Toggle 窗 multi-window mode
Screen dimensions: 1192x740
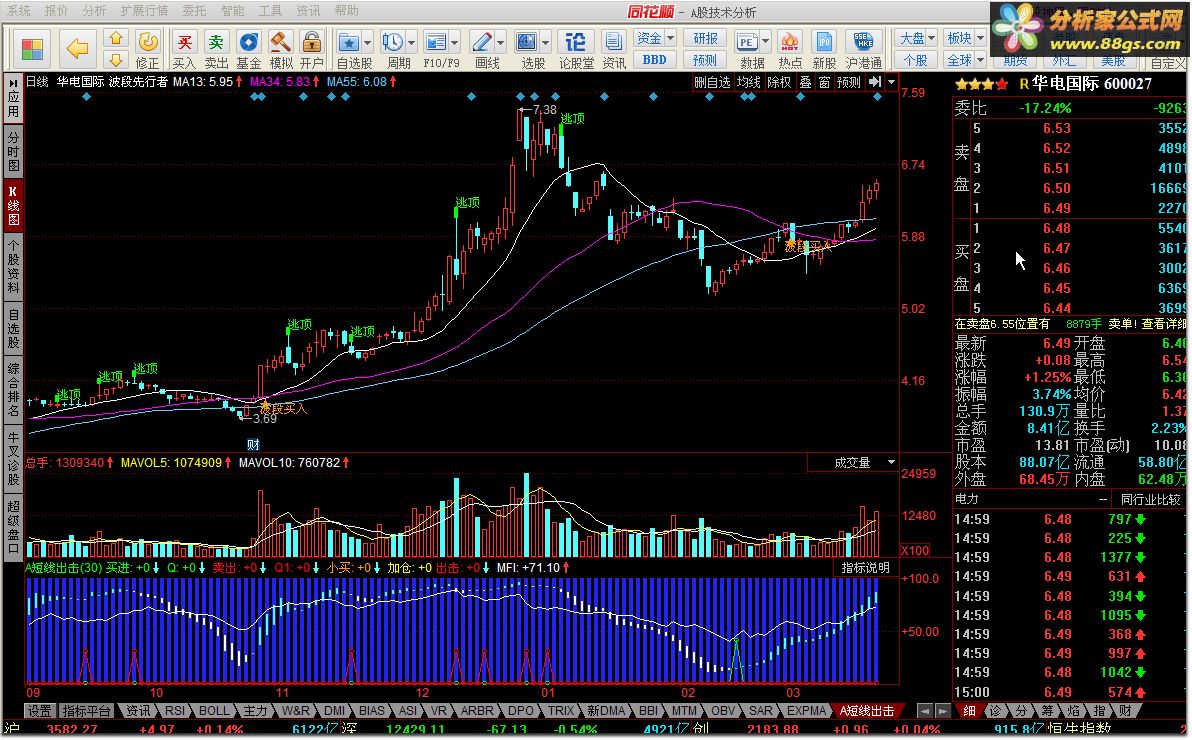click(x=824, y=82)
